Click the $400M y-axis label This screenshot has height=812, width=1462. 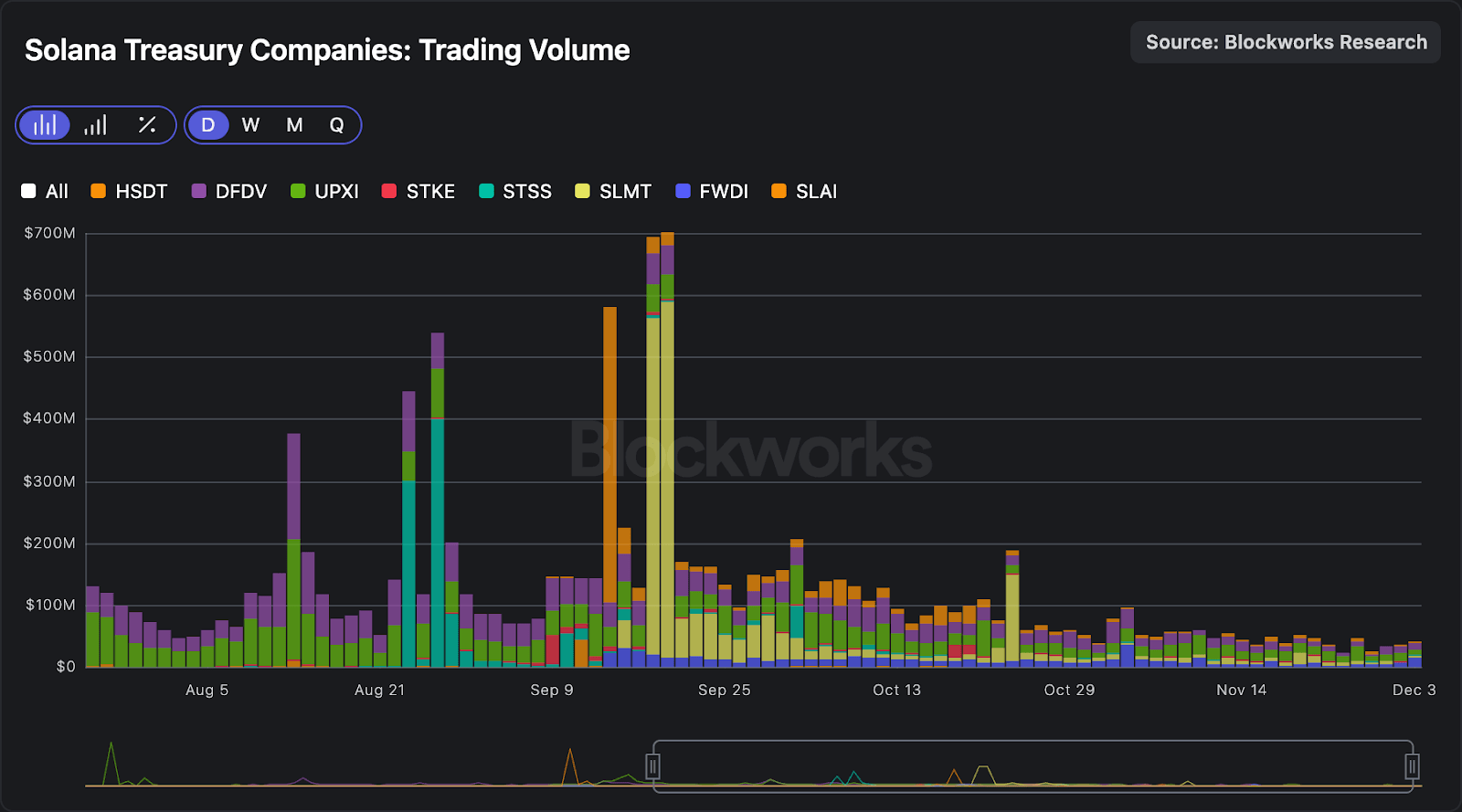(49, 418)
